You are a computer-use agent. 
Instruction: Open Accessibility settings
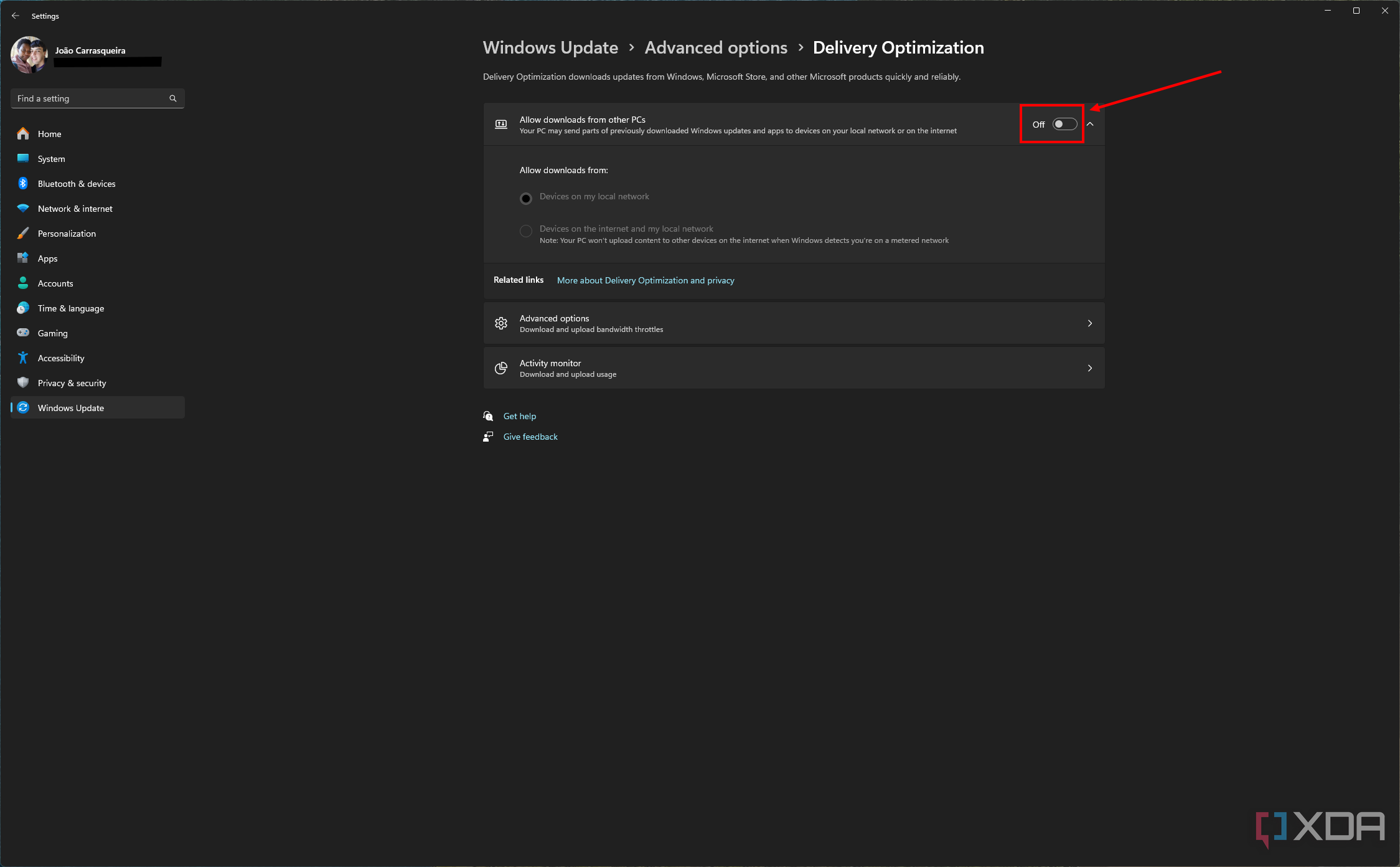tap(98, 358)
